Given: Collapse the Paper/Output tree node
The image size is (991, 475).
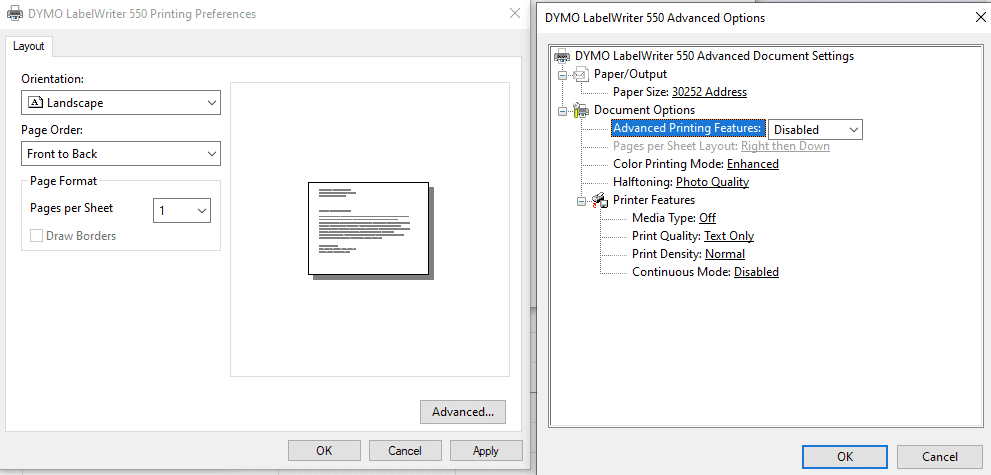Looking at the screenshot, I should tap(563, 75).
